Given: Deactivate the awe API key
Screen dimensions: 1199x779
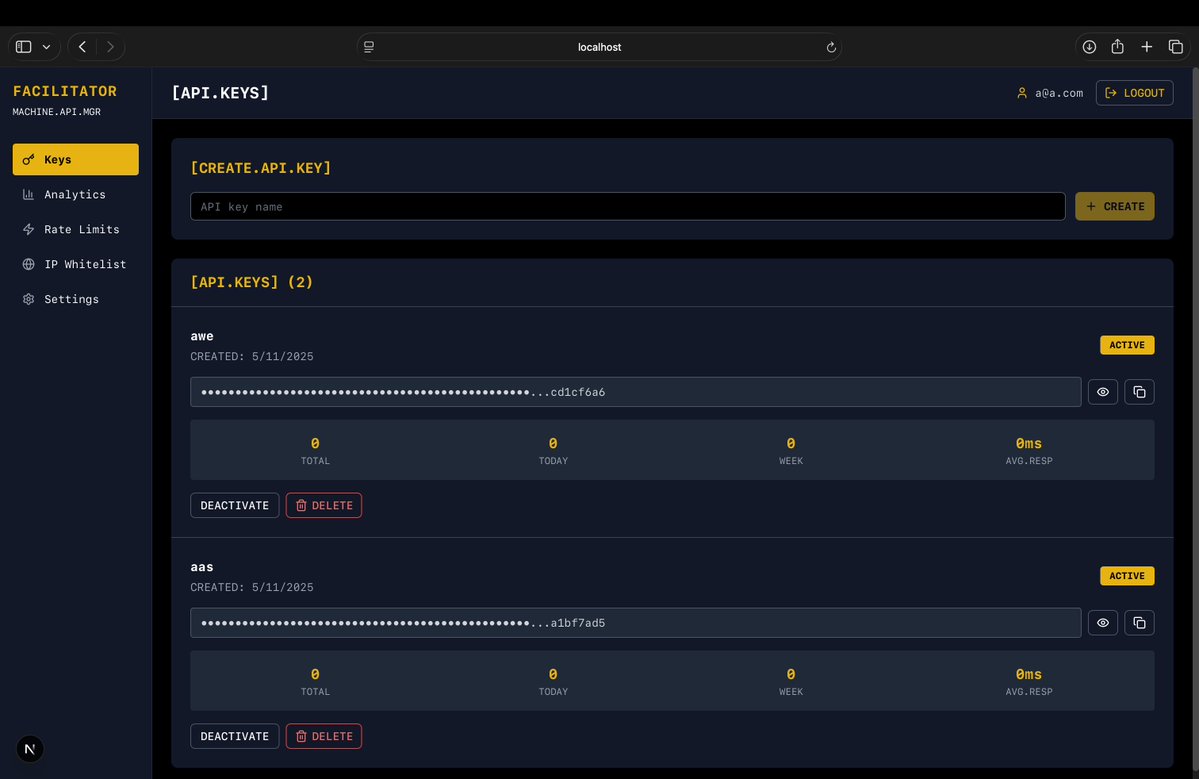Looking at the screenshot, I should 234,505.
